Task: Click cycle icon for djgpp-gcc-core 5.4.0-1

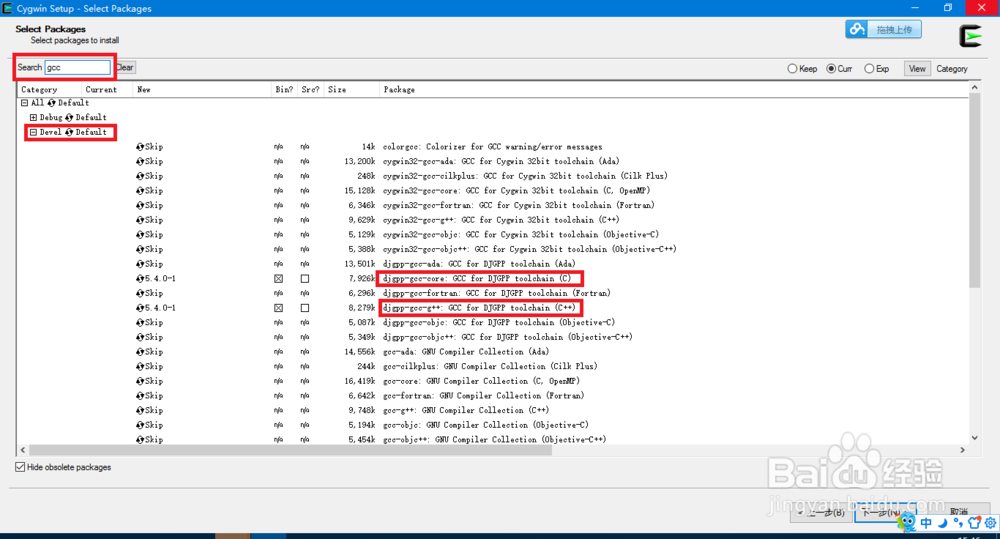Action: pyautogui.click(x=140, y=279)
